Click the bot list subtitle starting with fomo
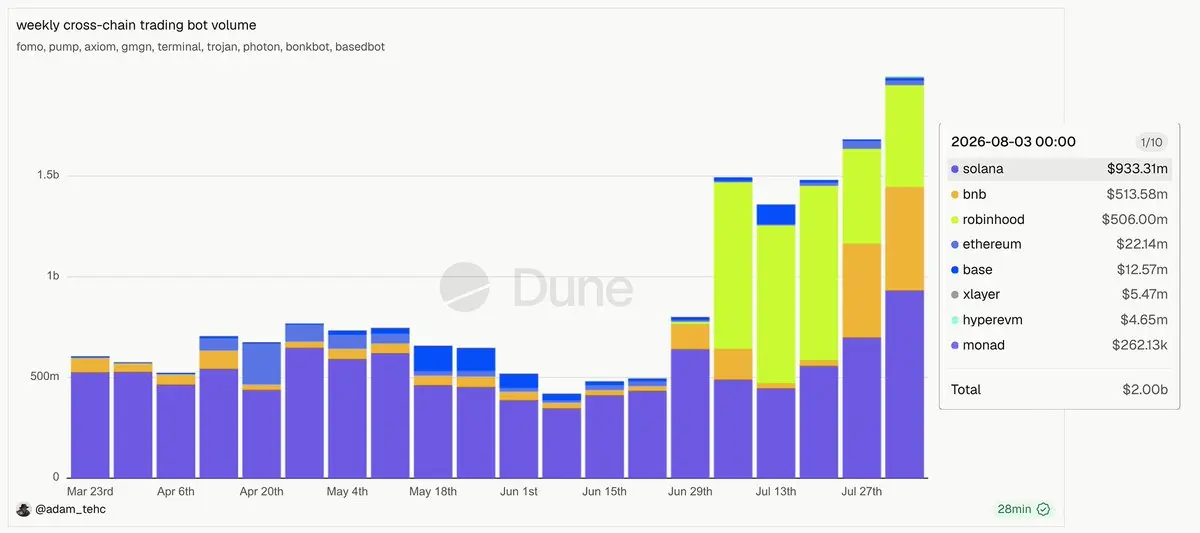 (200, 47)
